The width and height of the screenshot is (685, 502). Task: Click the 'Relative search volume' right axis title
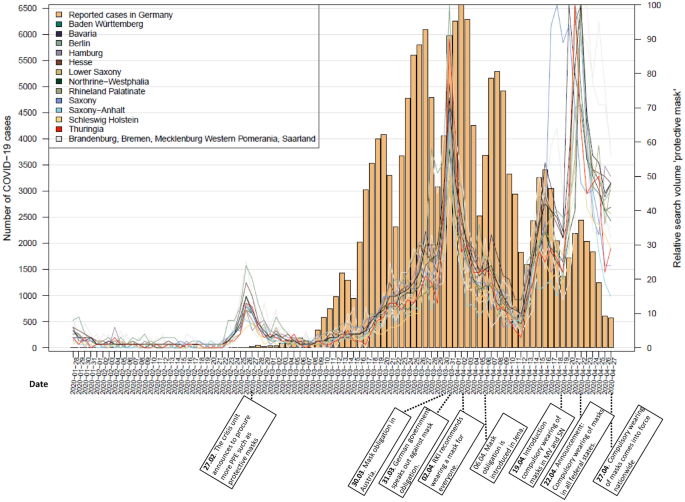tap(677, 178)
